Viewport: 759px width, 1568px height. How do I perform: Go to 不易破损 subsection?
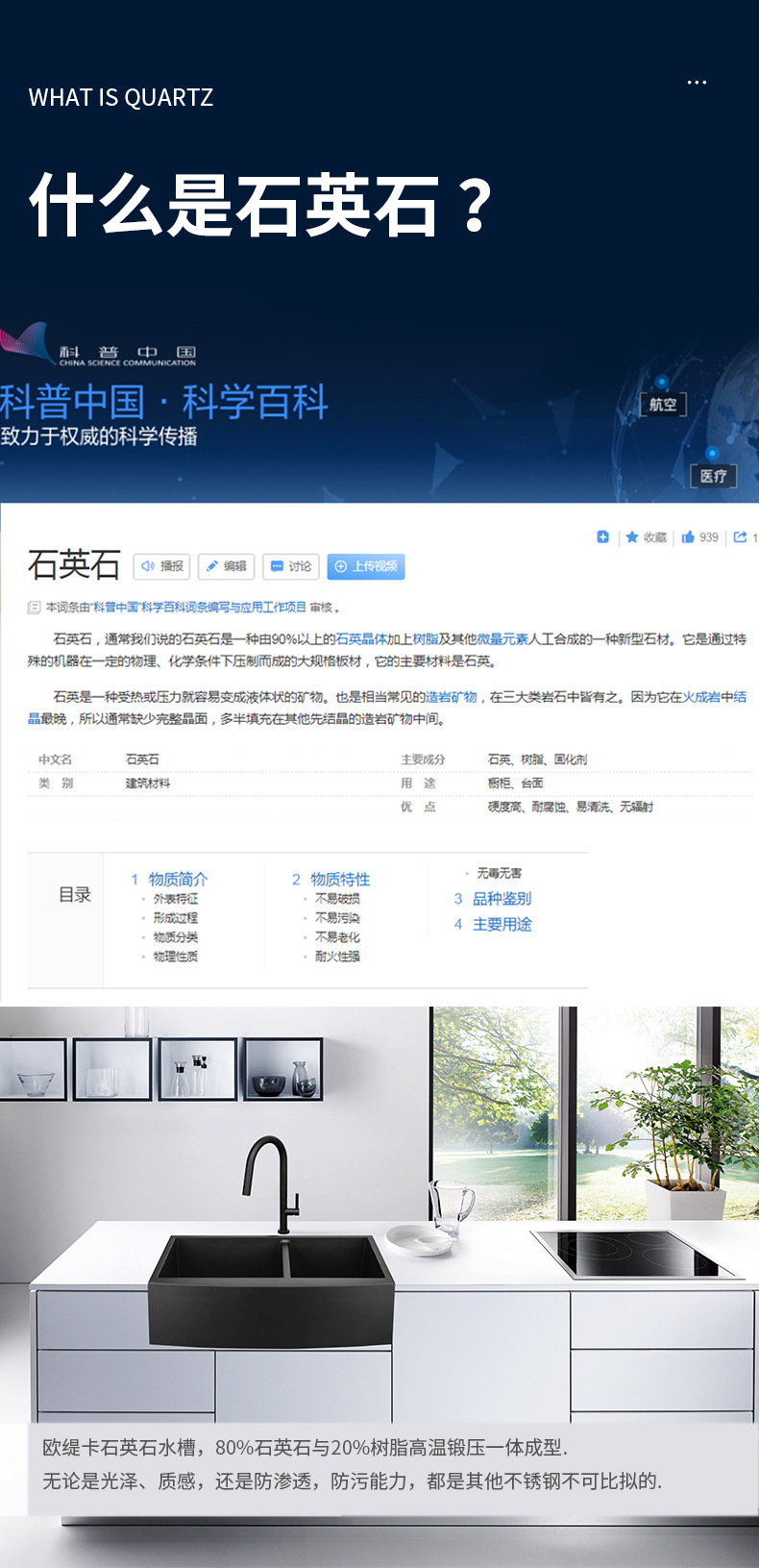[337, 899]
